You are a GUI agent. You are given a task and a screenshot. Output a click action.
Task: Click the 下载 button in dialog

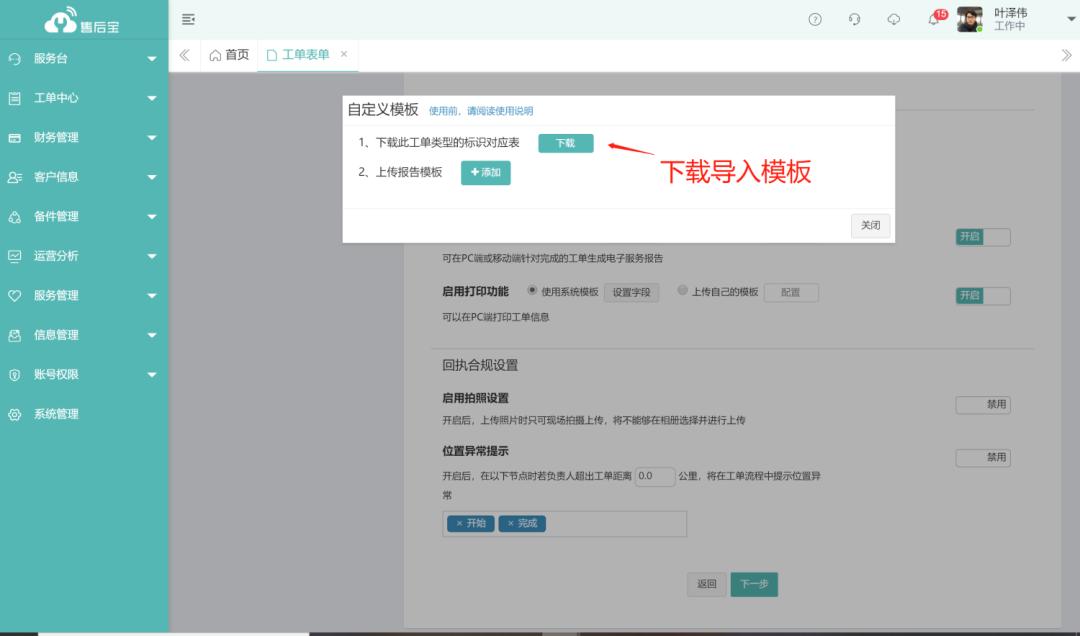(565, 143)
